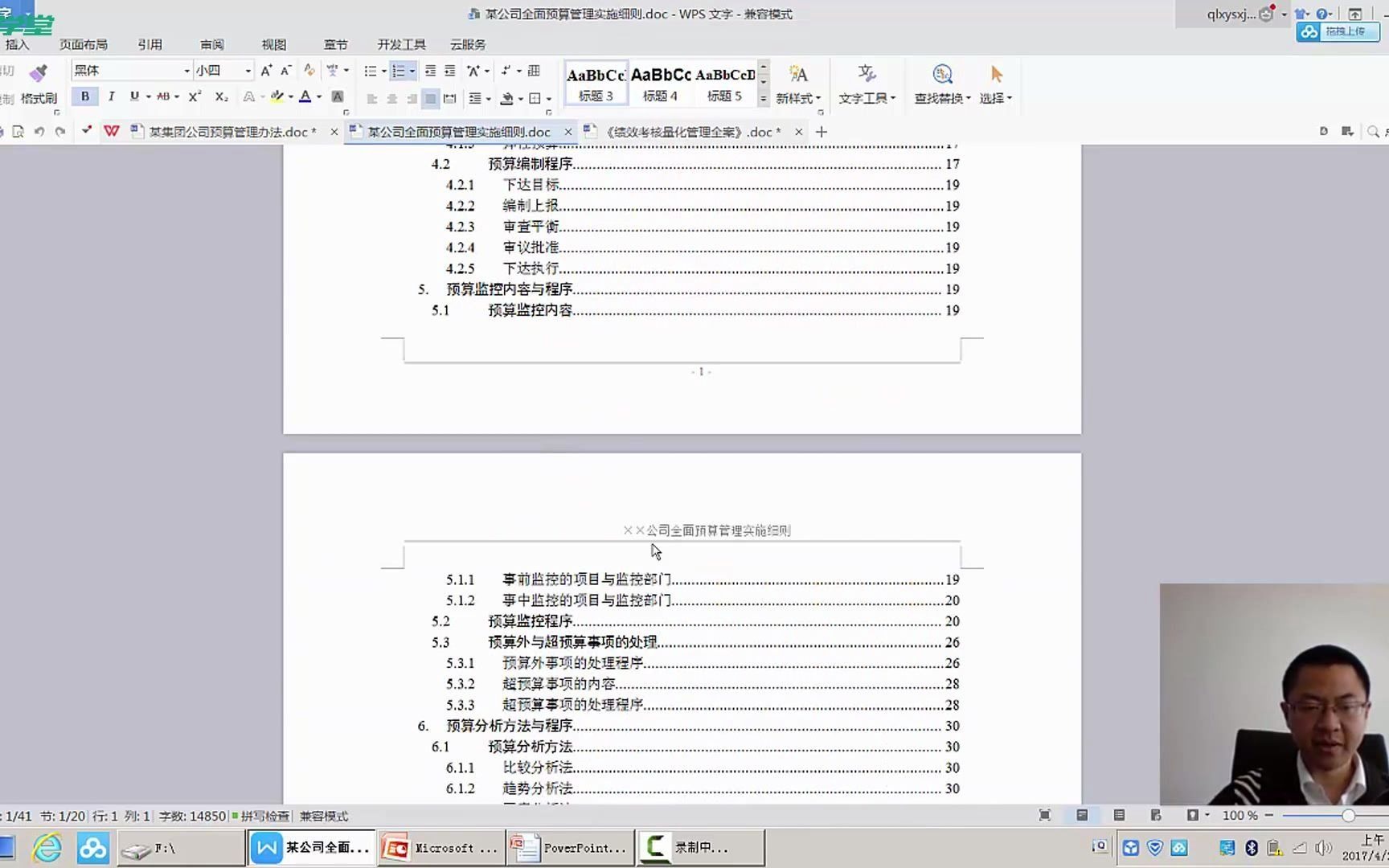Viewport: 1389px width, 868px height.
Task: Toggle the strikethrough AB icon
Action: (x=163, y=96)
